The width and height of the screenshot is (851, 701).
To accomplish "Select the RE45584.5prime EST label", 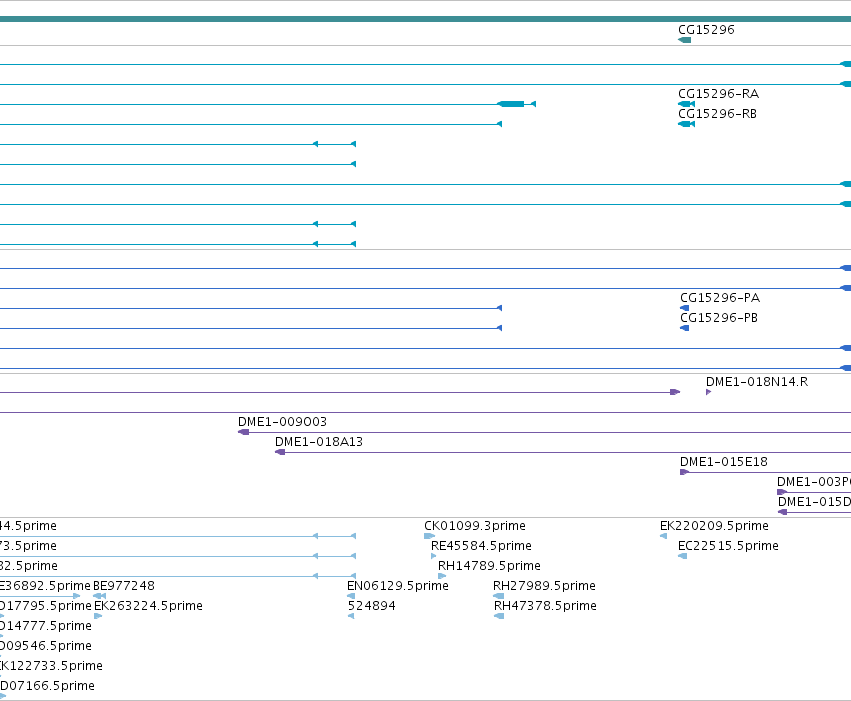I will tap(481, 546).
